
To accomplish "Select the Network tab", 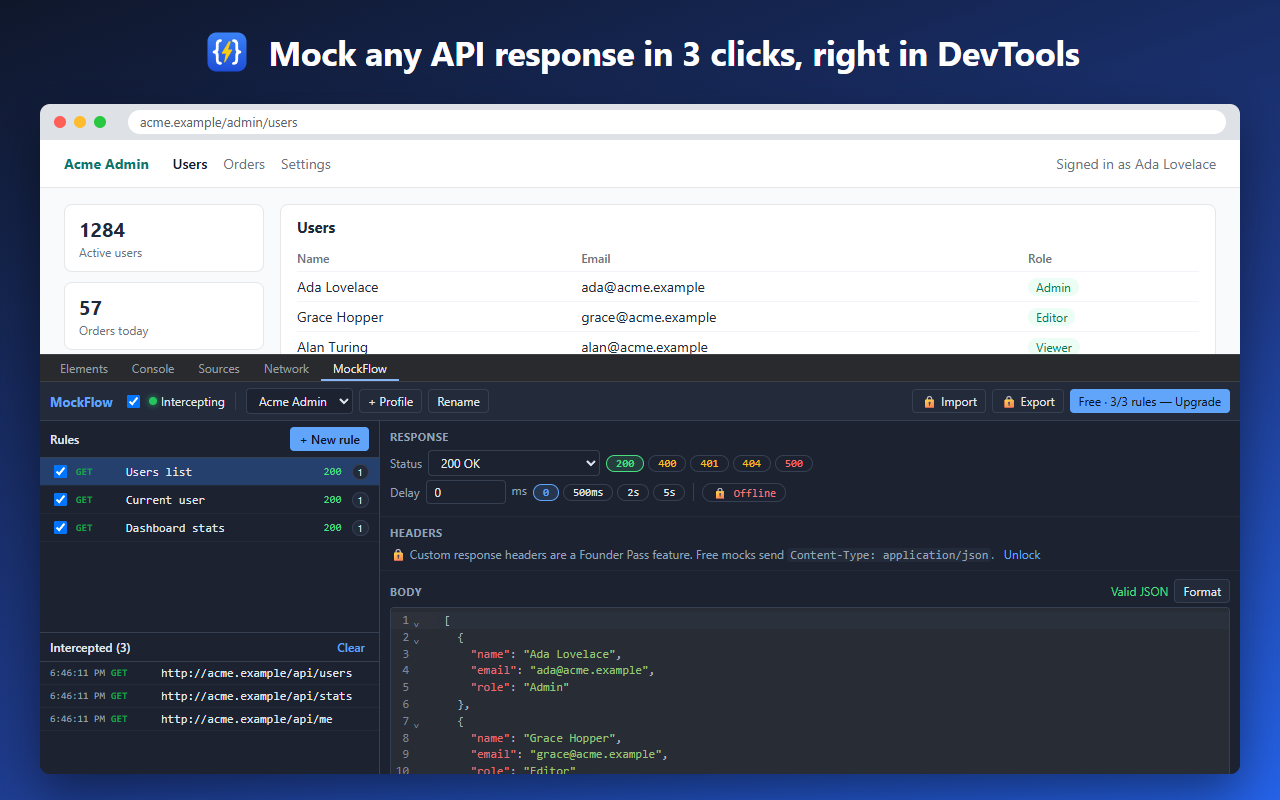I will click(x=286, y=369).
